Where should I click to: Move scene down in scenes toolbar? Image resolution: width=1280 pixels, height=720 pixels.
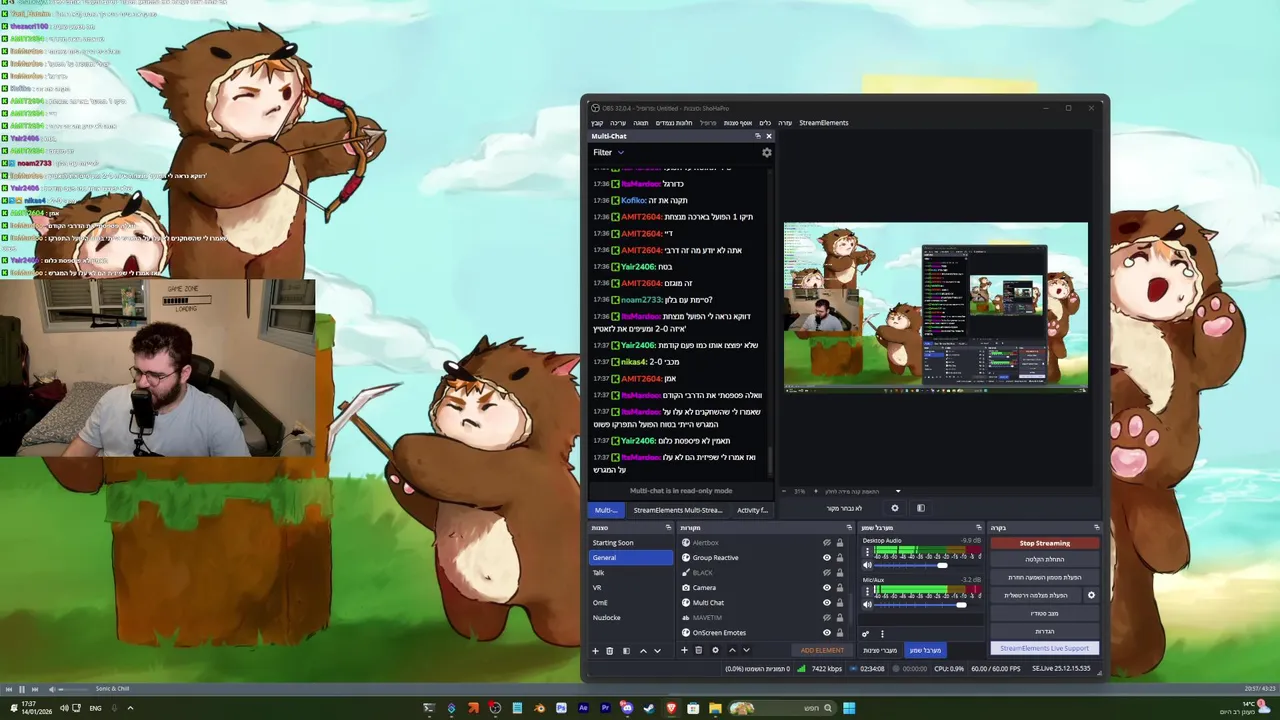click(x=657, y=650)
